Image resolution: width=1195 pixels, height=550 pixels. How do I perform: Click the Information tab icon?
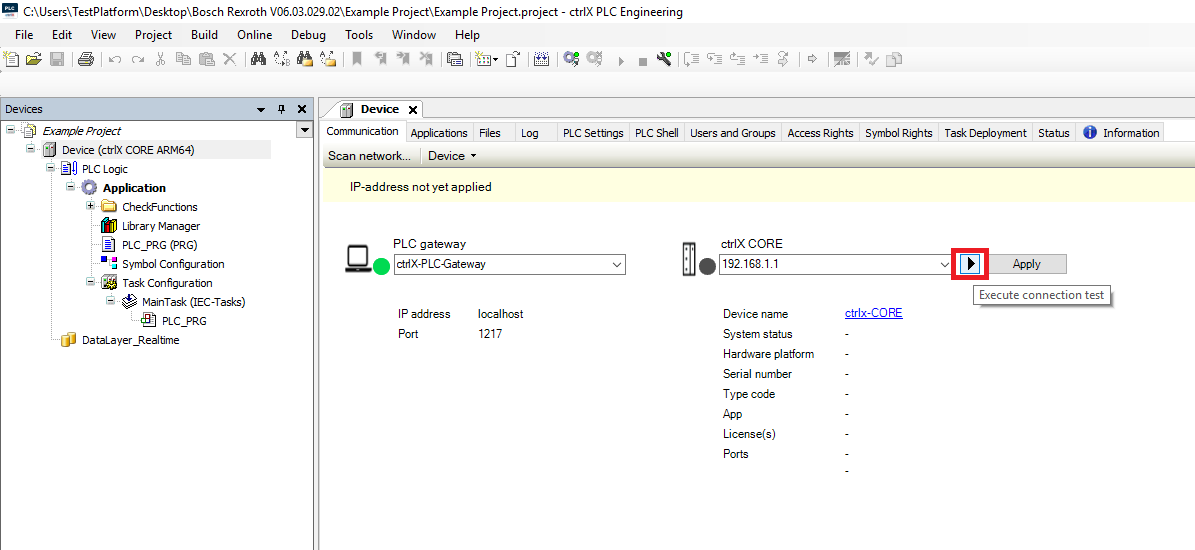pyautogui.click(x=1090, y=132)
